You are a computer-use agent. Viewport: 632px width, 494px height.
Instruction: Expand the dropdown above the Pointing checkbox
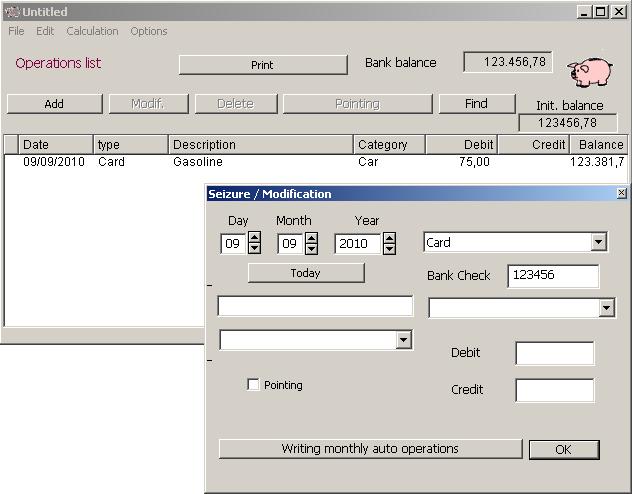403,340
